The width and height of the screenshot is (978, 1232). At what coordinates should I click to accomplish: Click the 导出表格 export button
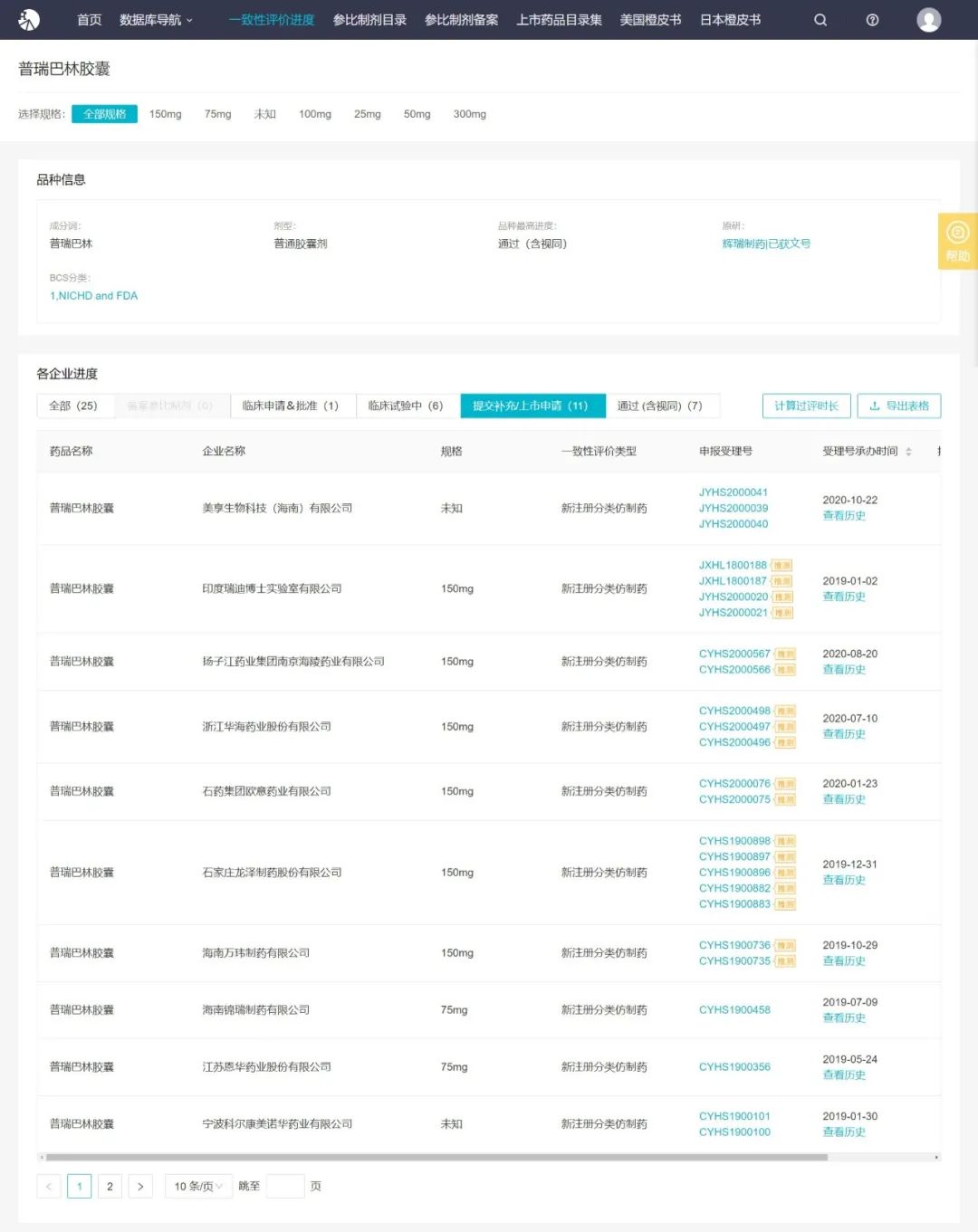tap(899, 406)
